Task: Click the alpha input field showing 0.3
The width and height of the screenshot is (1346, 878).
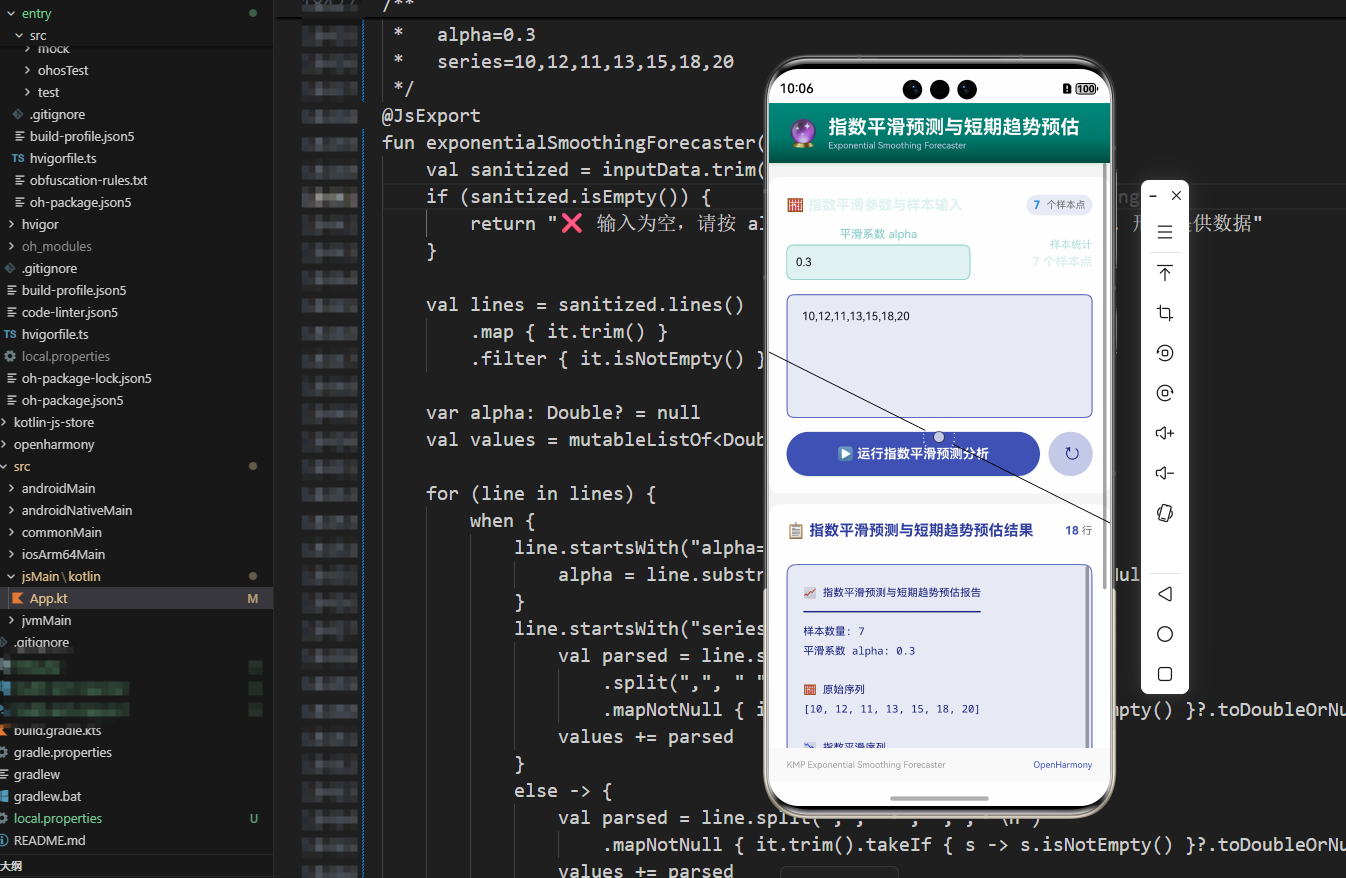Action: (878, 262)
